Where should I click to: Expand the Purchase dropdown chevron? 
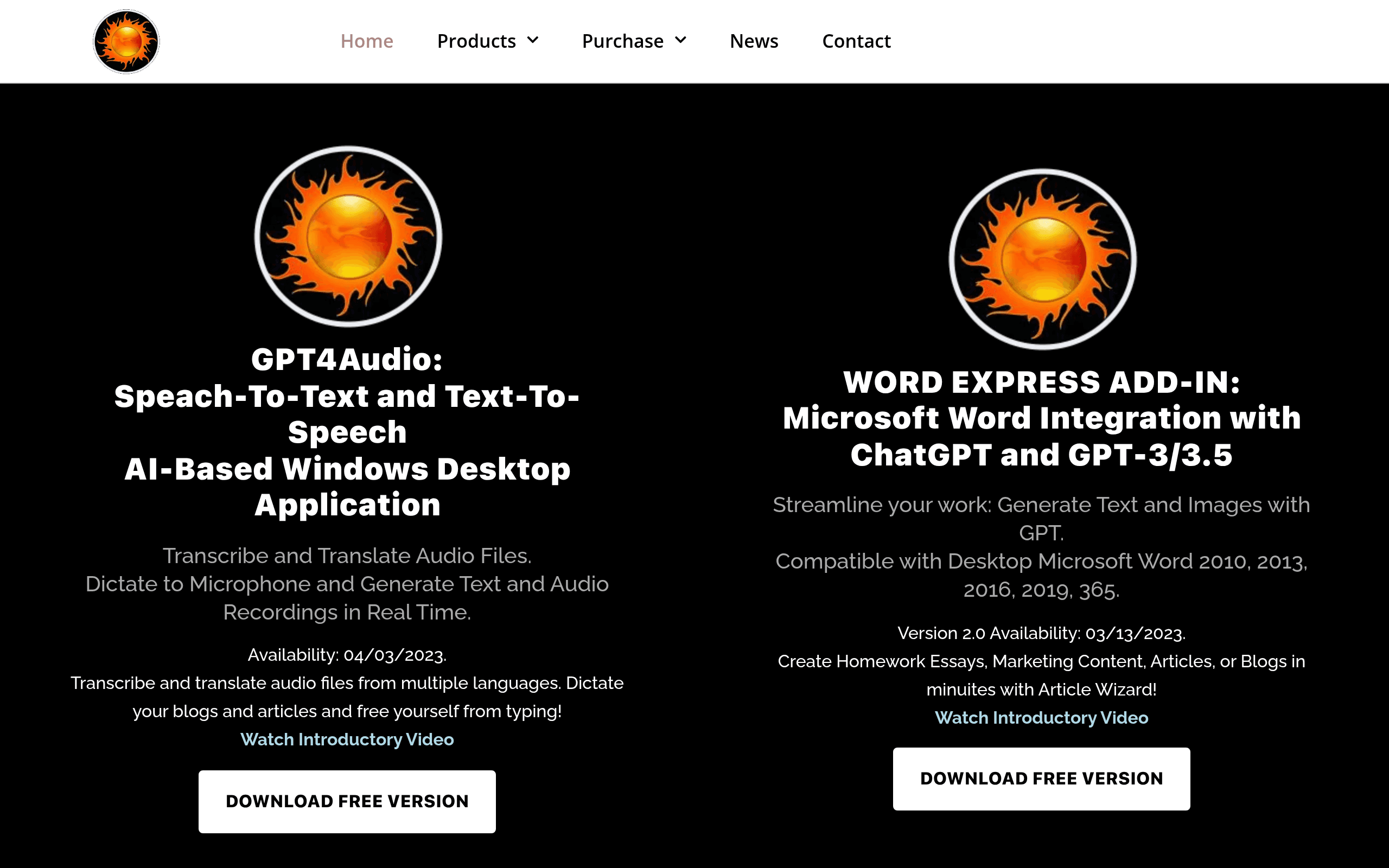pyautogui.click(x=680, y=40)
